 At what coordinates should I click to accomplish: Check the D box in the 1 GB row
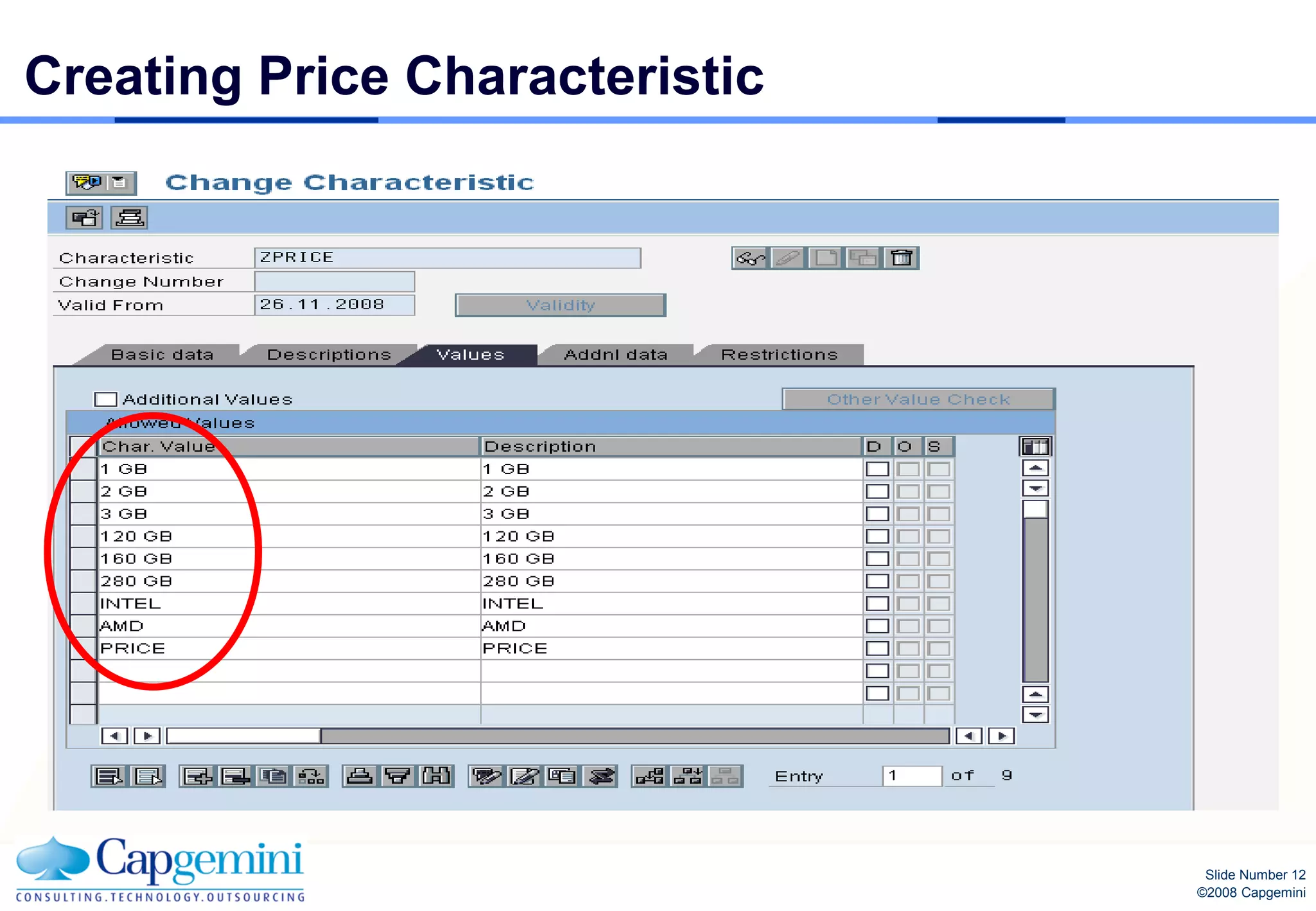tap(877, 469)
